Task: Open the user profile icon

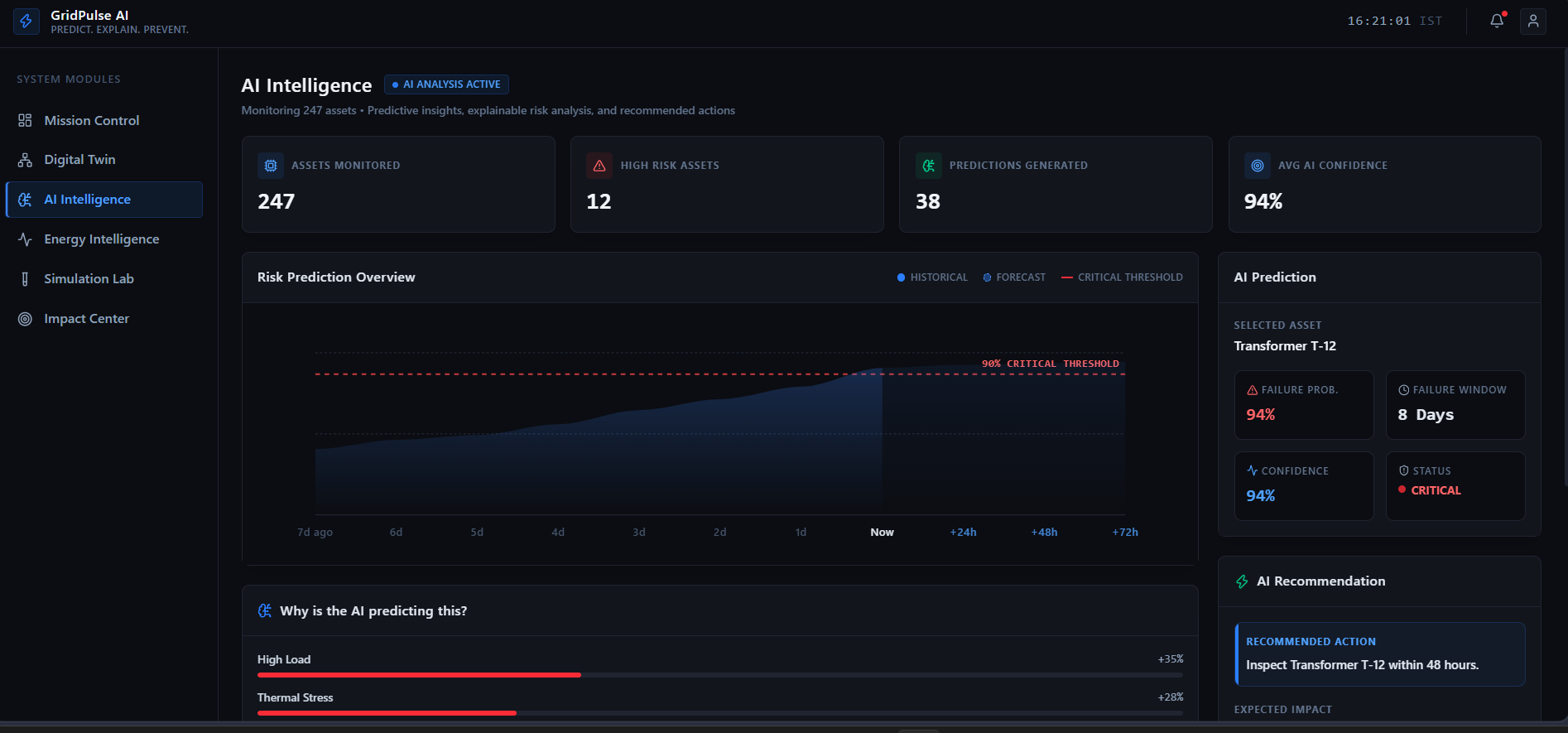Action: [x=1533, y=22]
